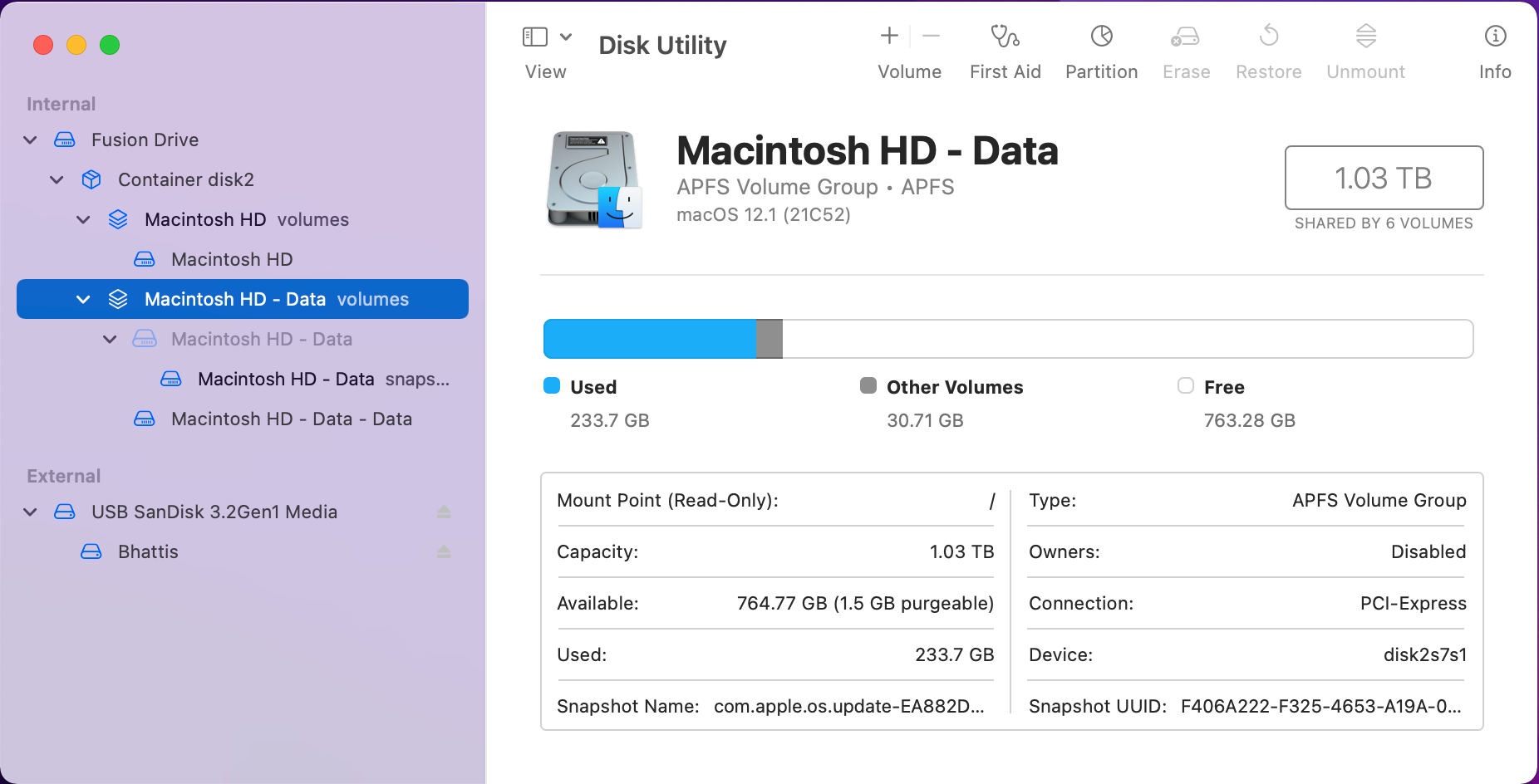Run First Aid stethoscope icon
This screenshot has width=1539, height=784.
pyautogui.click(x=1005, y=36)
